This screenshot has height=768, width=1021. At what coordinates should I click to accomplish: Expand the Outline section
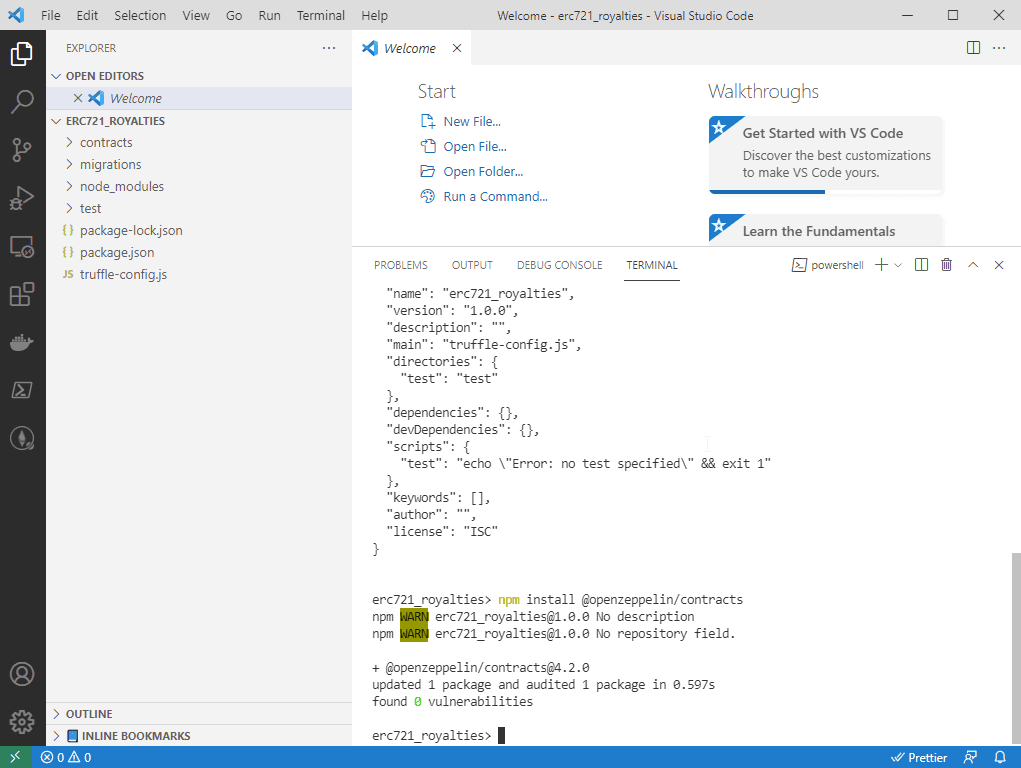pos(199,714)
